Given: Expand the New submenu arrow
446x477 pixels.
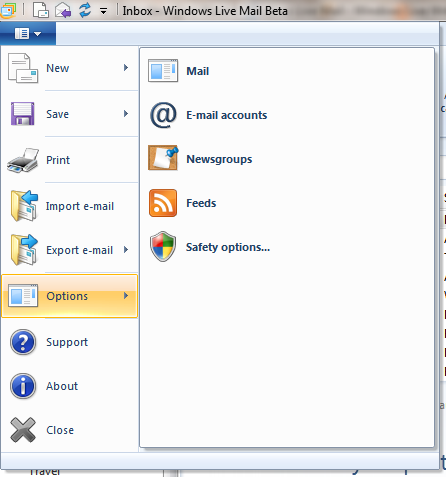Looking at the screenshot, I should [x=126, y=68].
